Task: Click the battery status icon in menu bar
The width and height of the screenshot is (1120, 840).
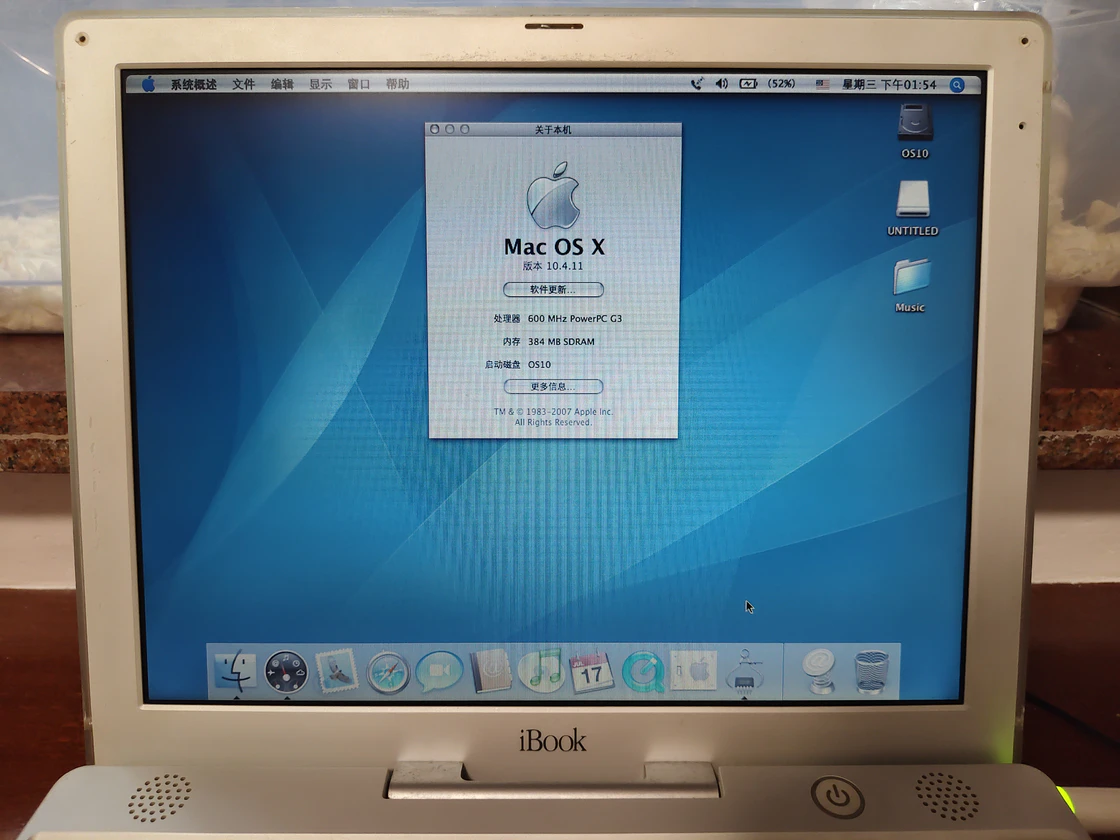Action: [x=748, y=84]
